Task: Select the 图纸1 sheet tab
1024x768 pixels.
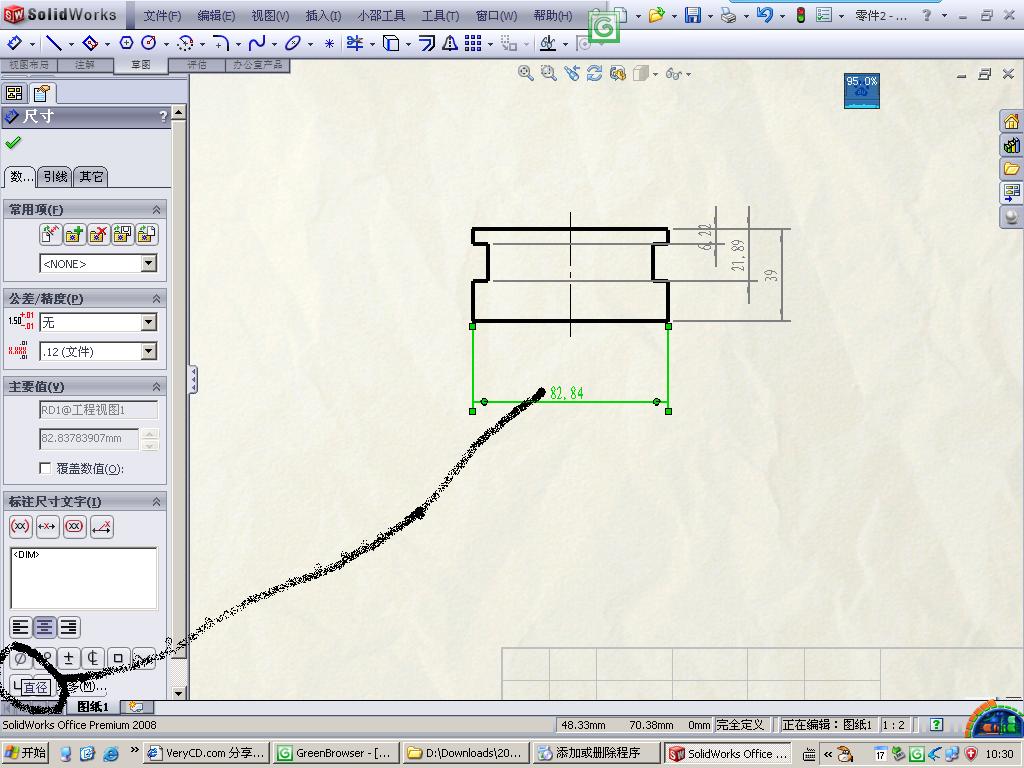Action: (x=93, y=707)
